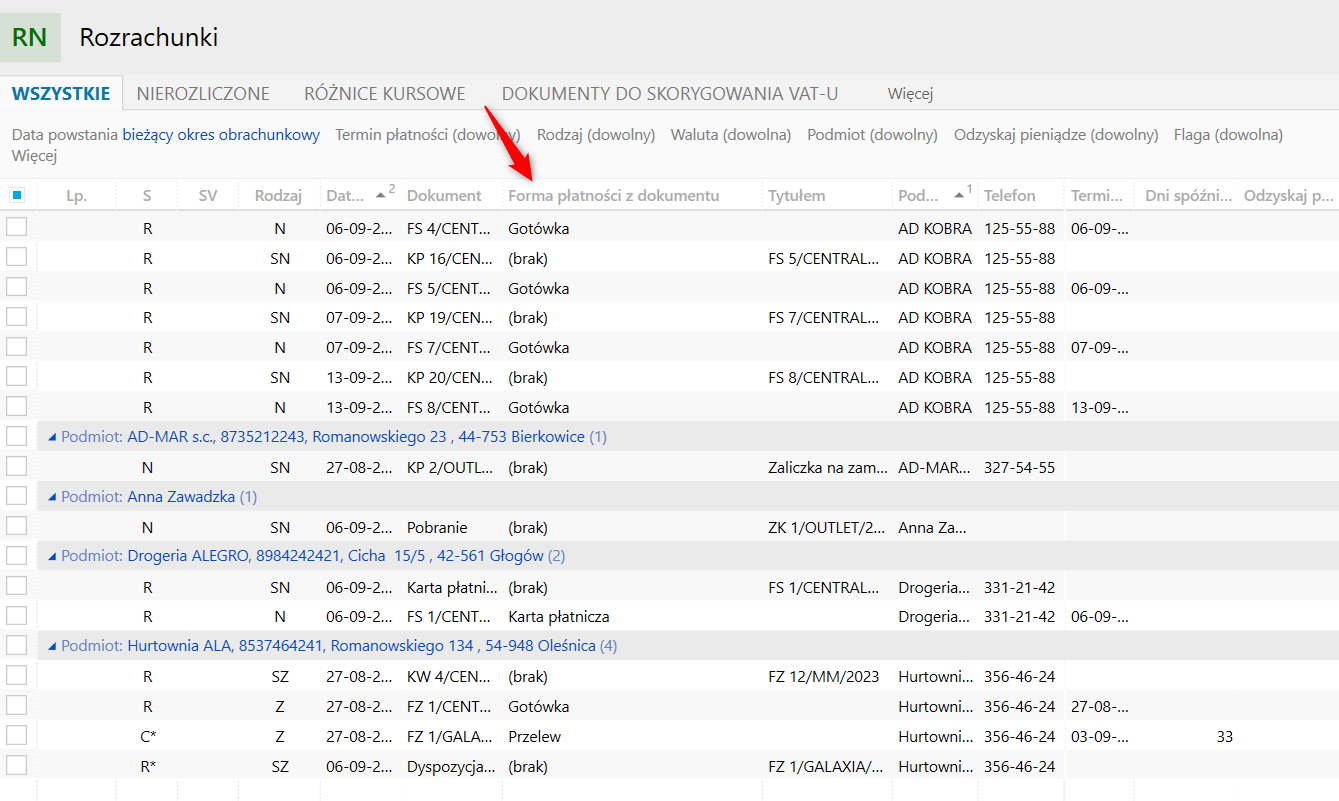Viewport: 1339px width, 801px height.
Task: Select the FS 1/CENT... document cell
Action: (449, 617)
